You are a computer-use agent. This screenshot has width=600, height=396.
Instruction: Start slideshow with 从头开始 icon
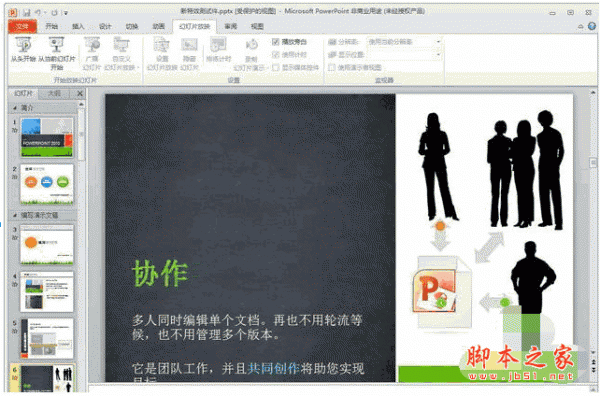[23, 45]
